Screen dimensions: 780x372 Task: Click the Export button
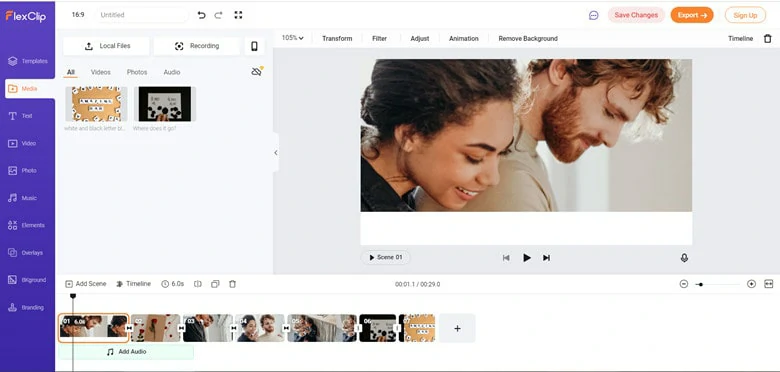coord(692,15)
